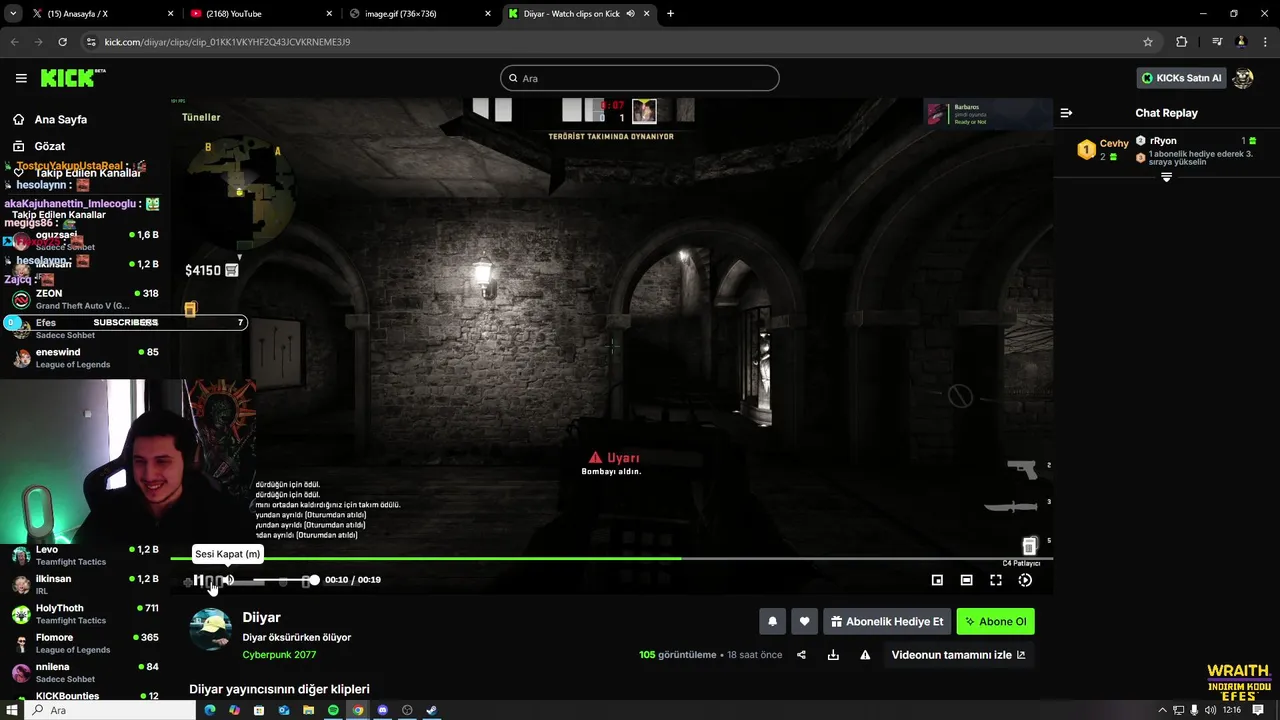
Task: Open the user profile avatar menu
Action: [x=1243, y=78]
